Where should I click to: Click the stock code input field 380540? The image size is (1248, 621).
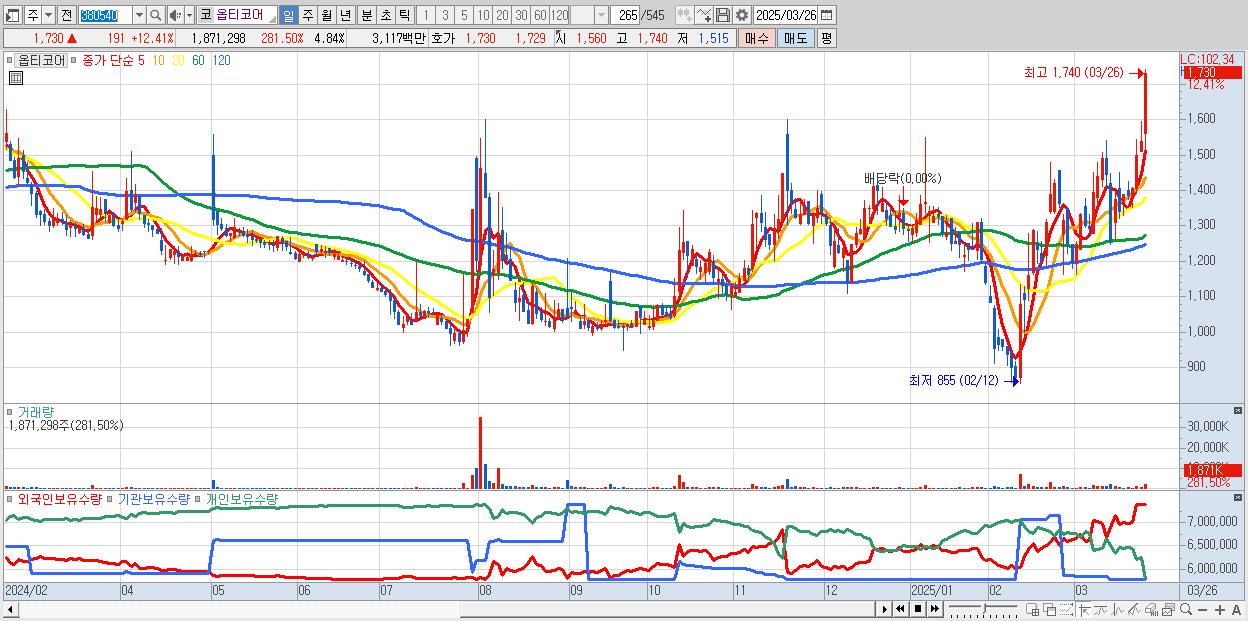pyautogui.click(x=105, y=15)
